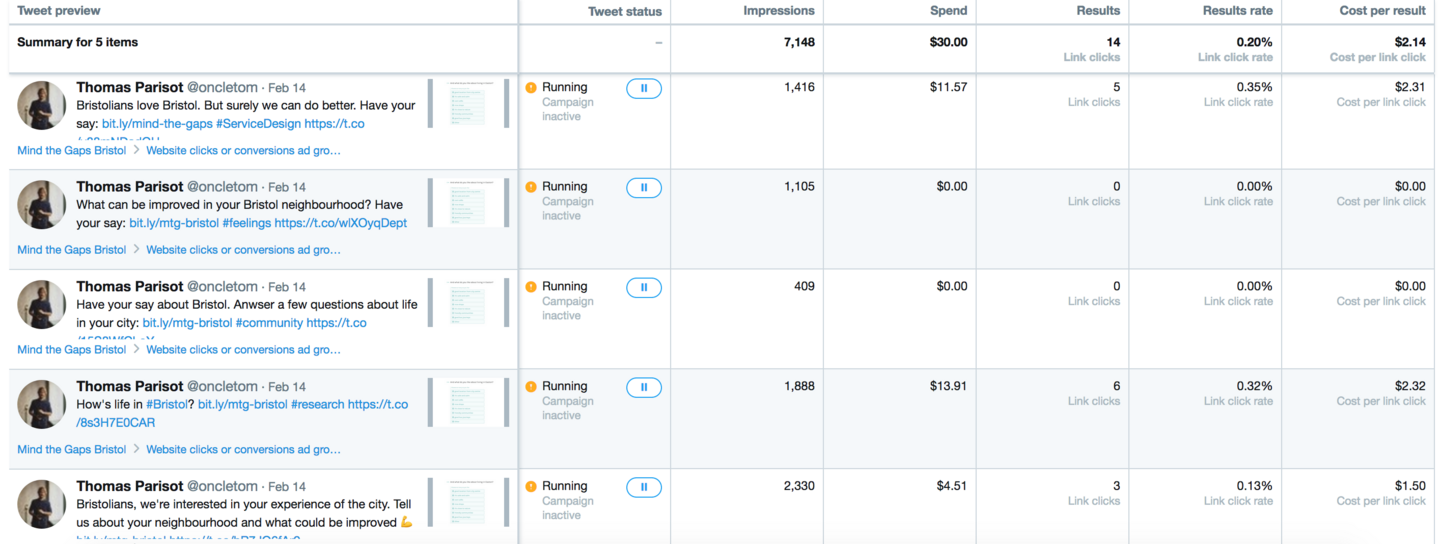
Task: Open the avatar on the "Bristolians love Bristol" tweet
Action: point(42,105)
